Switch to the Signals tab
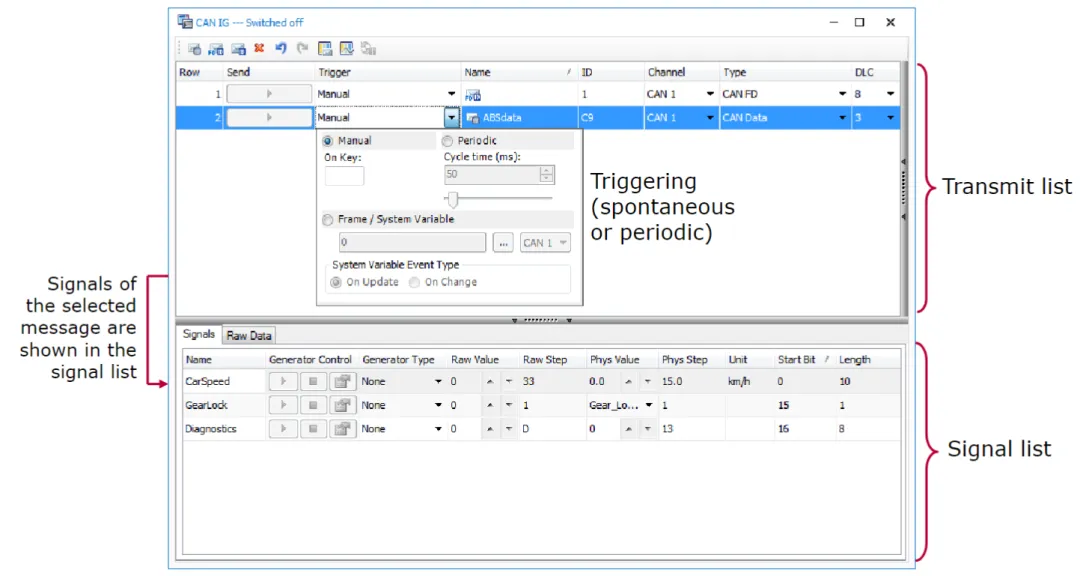1080x576 pixels. tap(198, 334)
